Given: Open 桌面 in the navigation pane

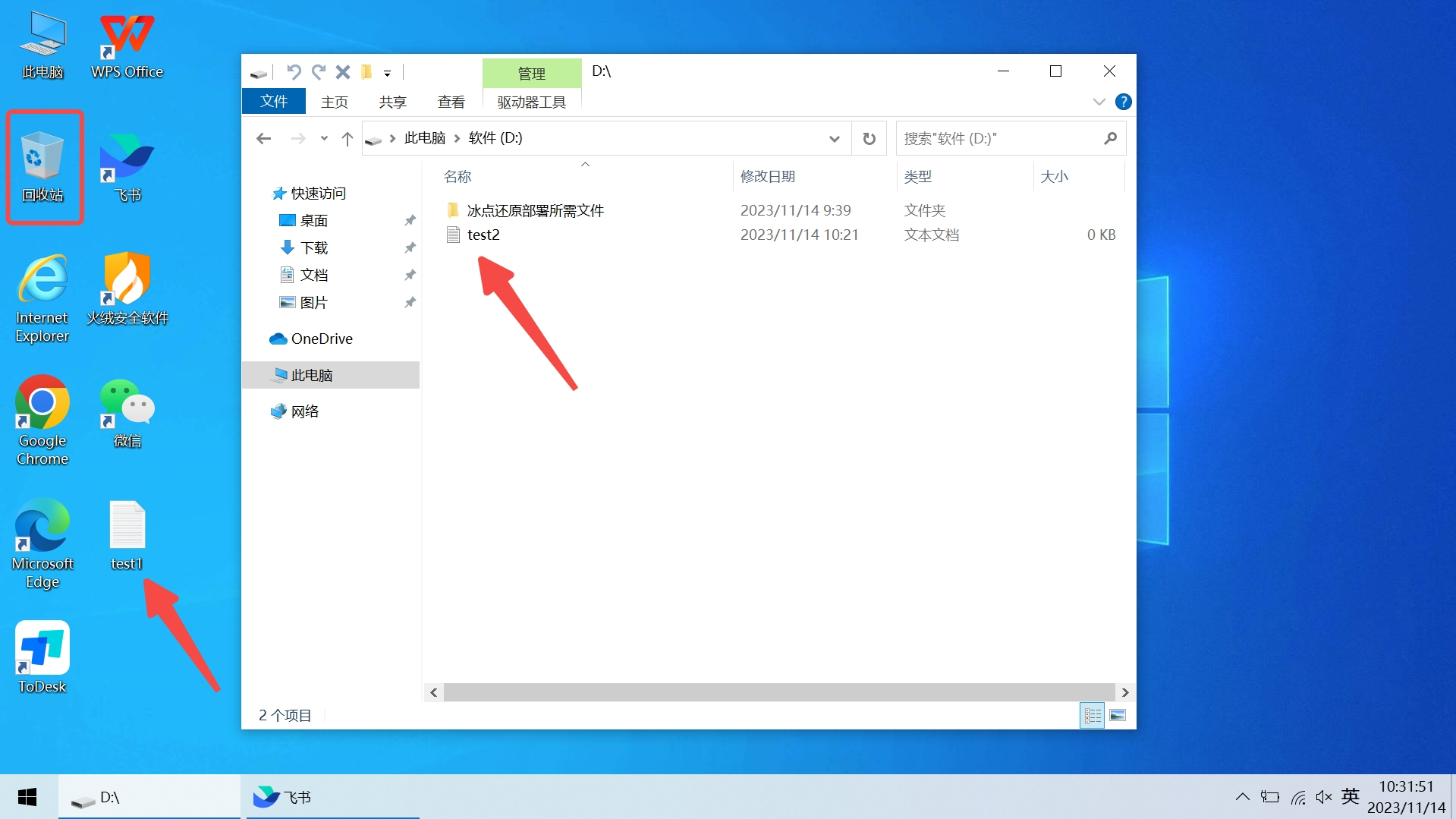Looking at the screenshot, I should tap(304, 221).
